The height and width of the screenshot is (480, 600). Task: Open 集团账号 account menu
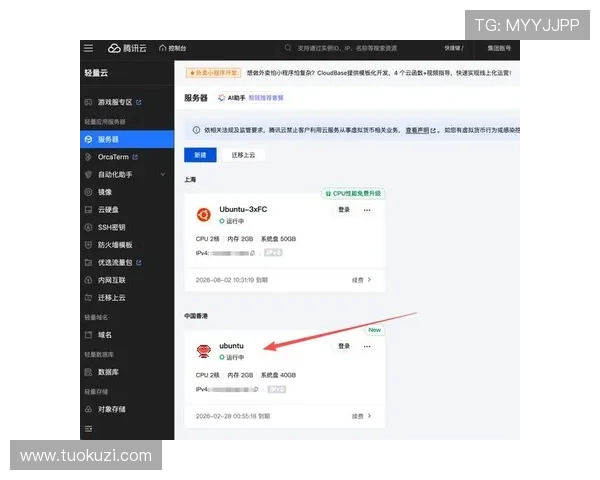[x=499, y=48]
